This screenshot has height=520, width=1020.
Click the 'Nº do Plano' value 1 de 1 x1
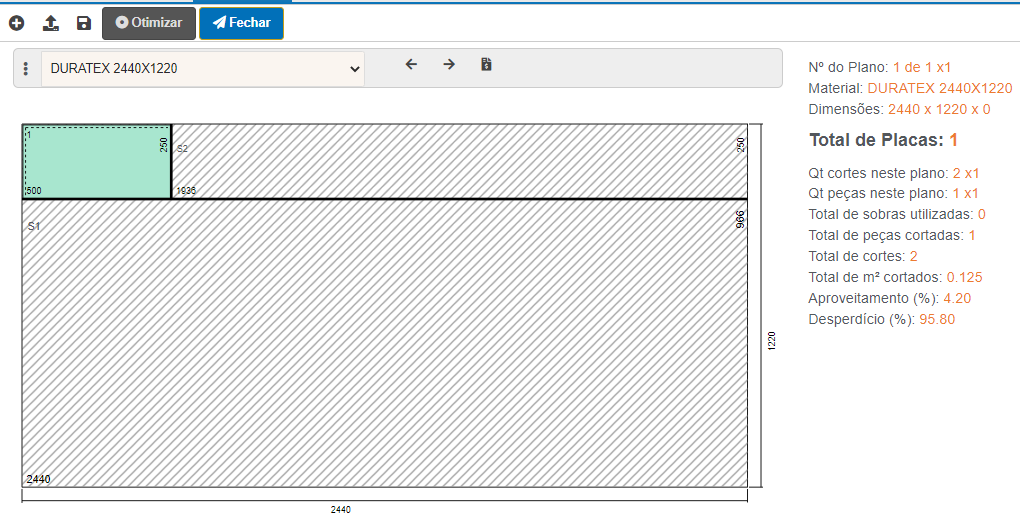(x=922, y=67)
